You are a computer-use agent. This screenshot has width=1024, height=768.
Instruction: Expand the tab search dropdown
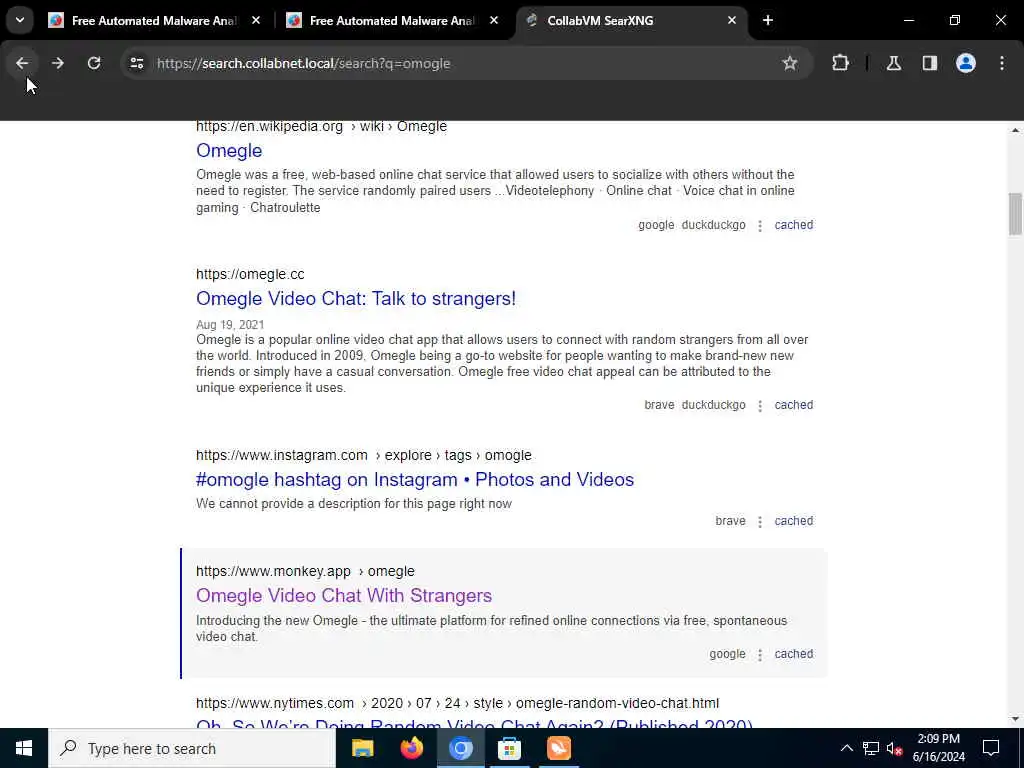(20, 20)
